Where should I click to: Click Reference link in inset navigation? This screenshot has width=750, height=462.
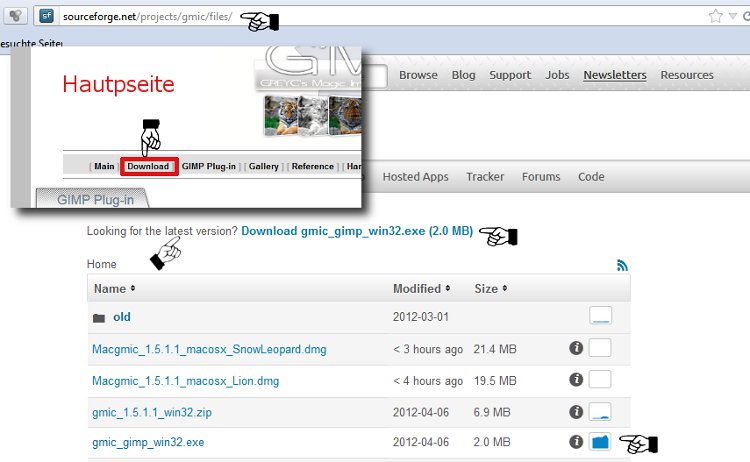point(313,166)
